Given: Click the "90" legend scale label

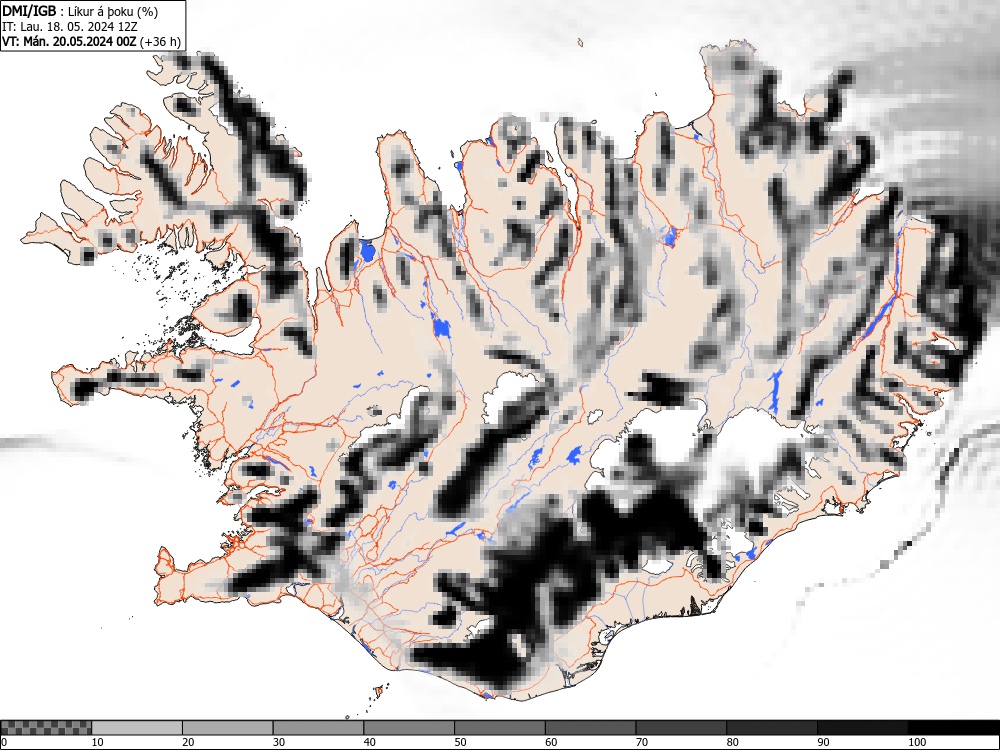Looking at the screenshot, I should (823, 742).
